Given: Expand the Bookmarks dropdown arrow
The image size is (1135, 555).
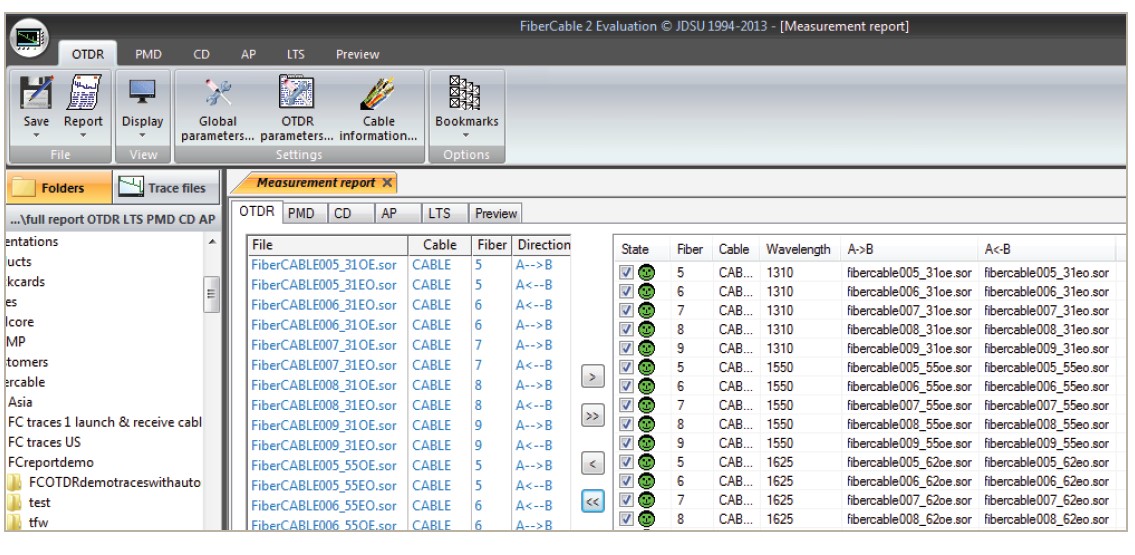Looking at the screenshot, I should click(467, 136).
